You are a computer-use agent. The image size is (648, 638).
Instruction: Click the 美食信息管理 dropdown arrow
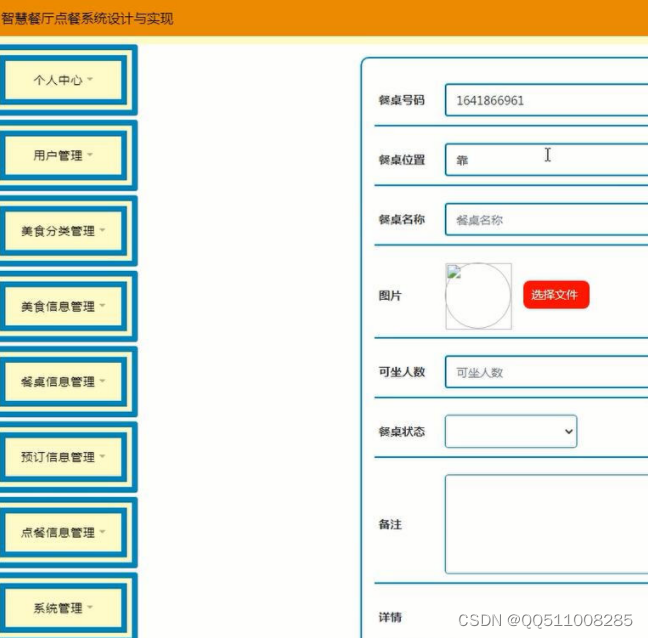click(x=102, y=305)
